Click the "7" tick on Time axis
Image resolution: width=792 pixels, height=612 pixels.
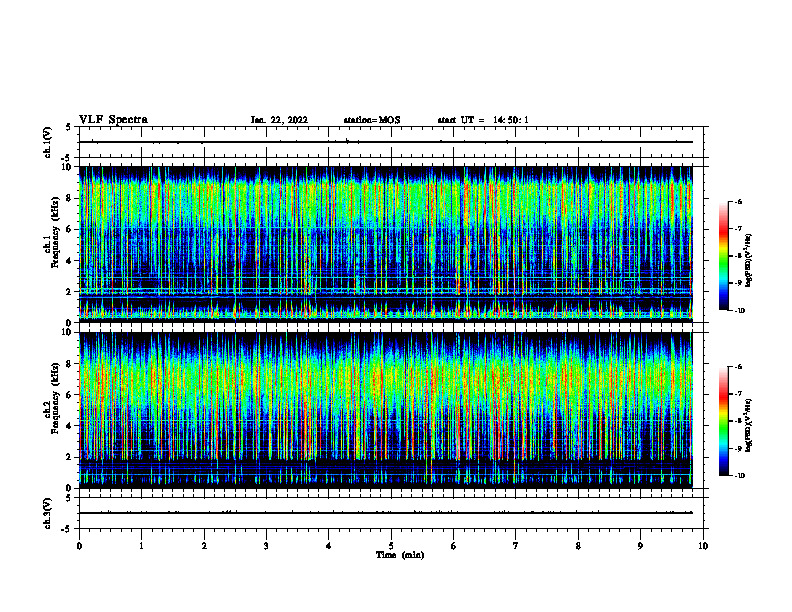point(516,546)
